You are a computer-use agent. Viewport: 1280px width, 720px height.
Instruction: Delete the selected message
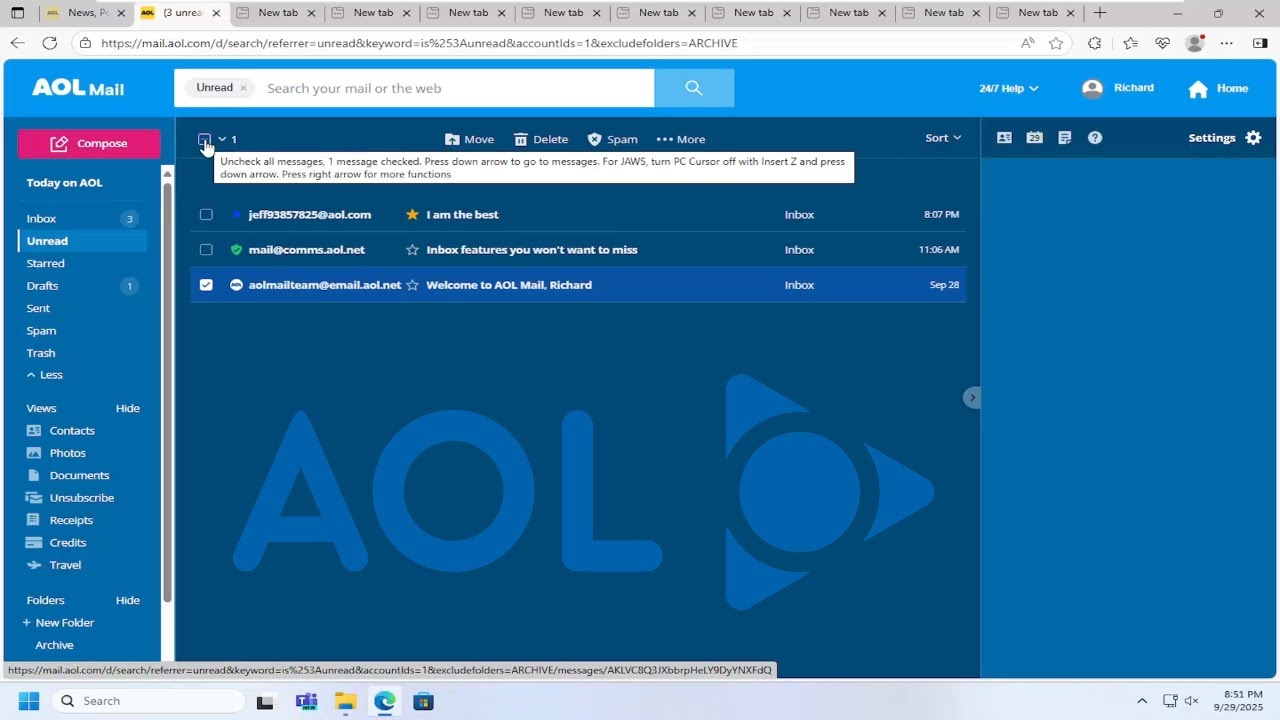pos(541,139)
